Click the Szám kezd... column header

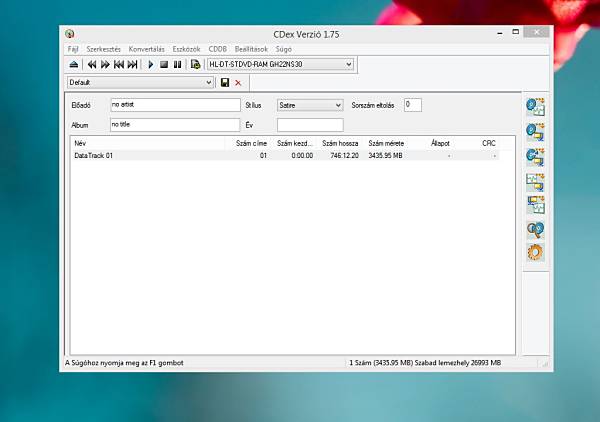pos(294,143)
